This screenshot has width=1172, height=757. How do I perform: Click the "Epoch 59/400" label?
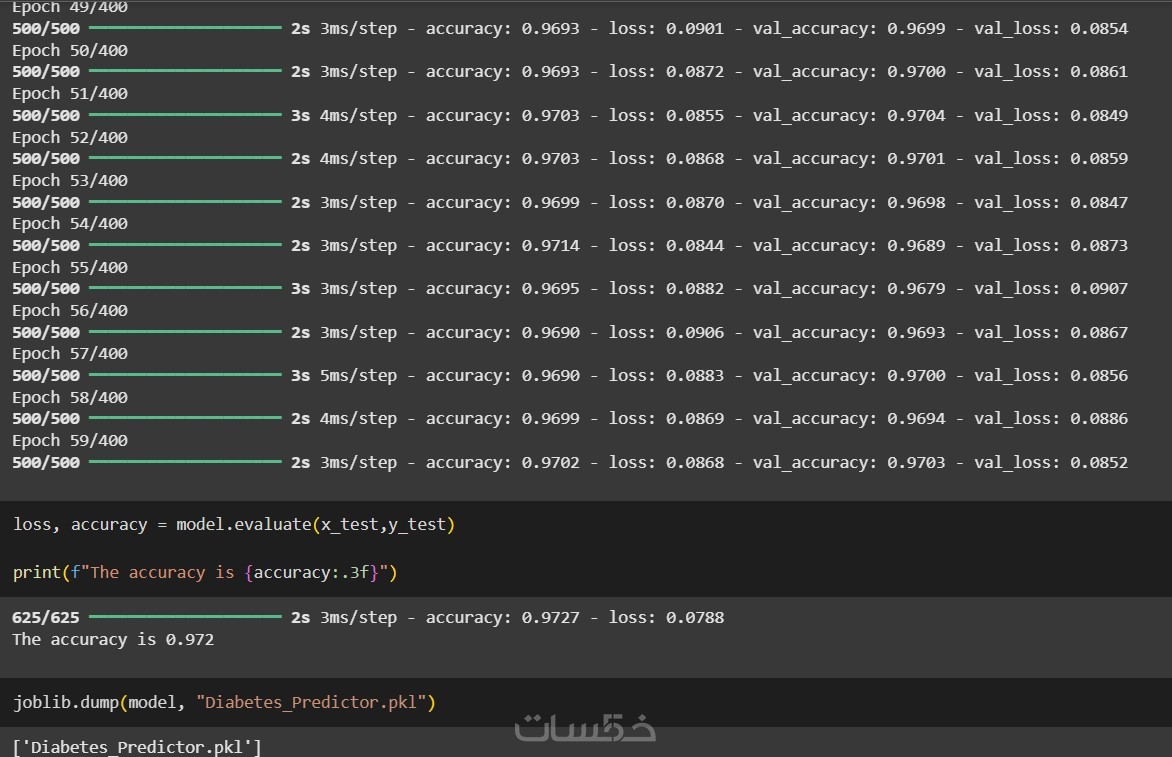70,440
